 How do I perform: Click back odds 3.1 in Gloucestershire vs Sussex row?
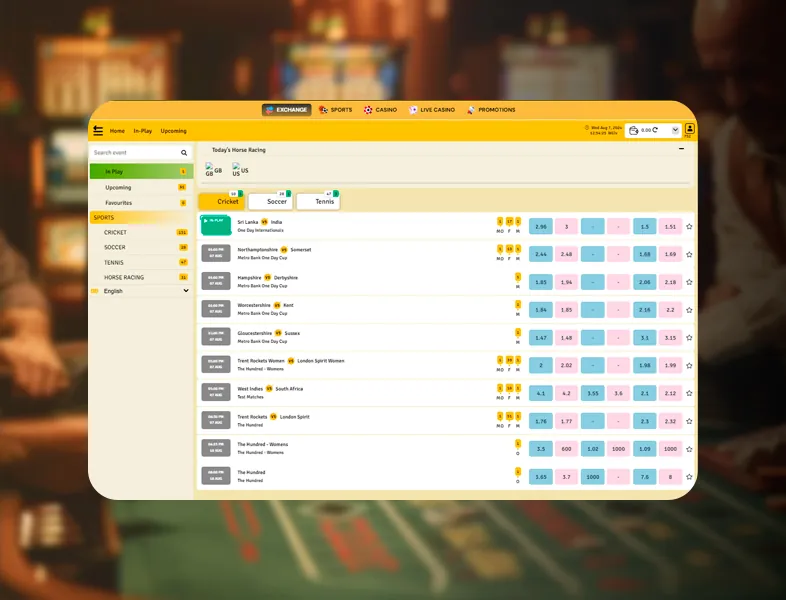click(645, 338)
